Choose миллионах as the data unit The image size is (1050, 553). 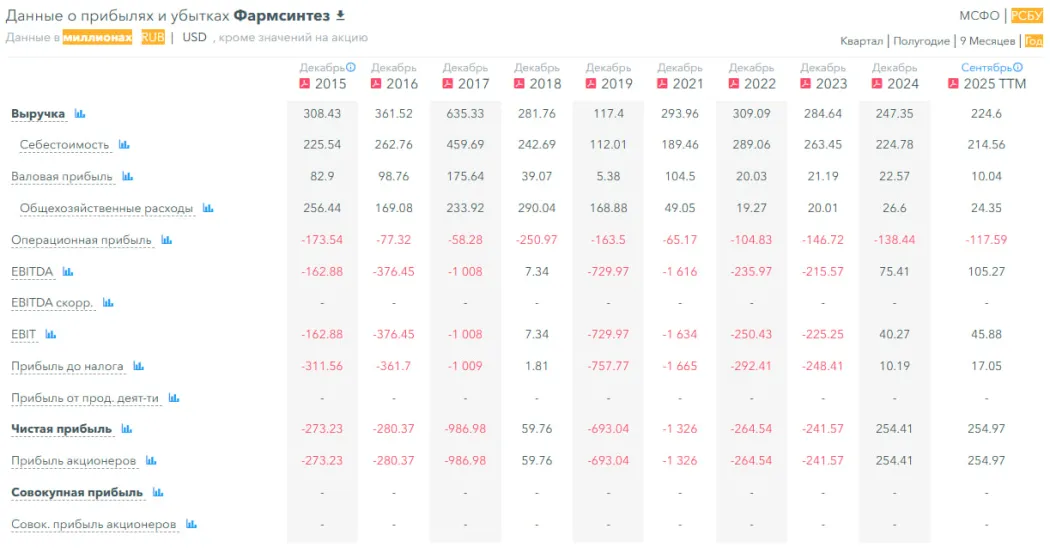click(97, 37)
